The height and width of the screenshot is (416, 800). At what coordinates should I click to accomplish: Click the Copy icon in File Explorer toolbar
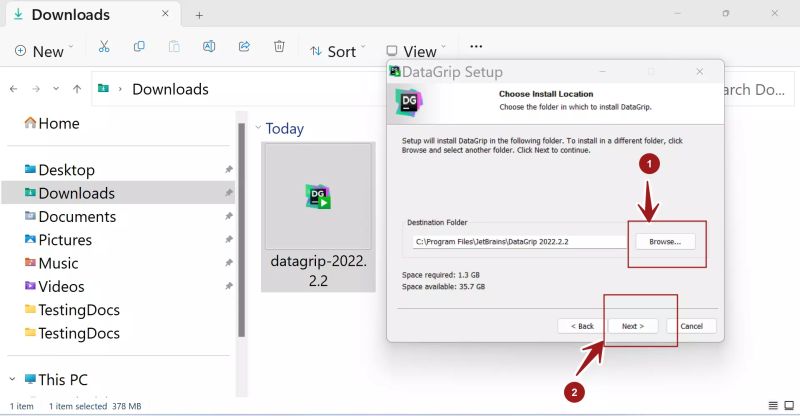[139, 47]
